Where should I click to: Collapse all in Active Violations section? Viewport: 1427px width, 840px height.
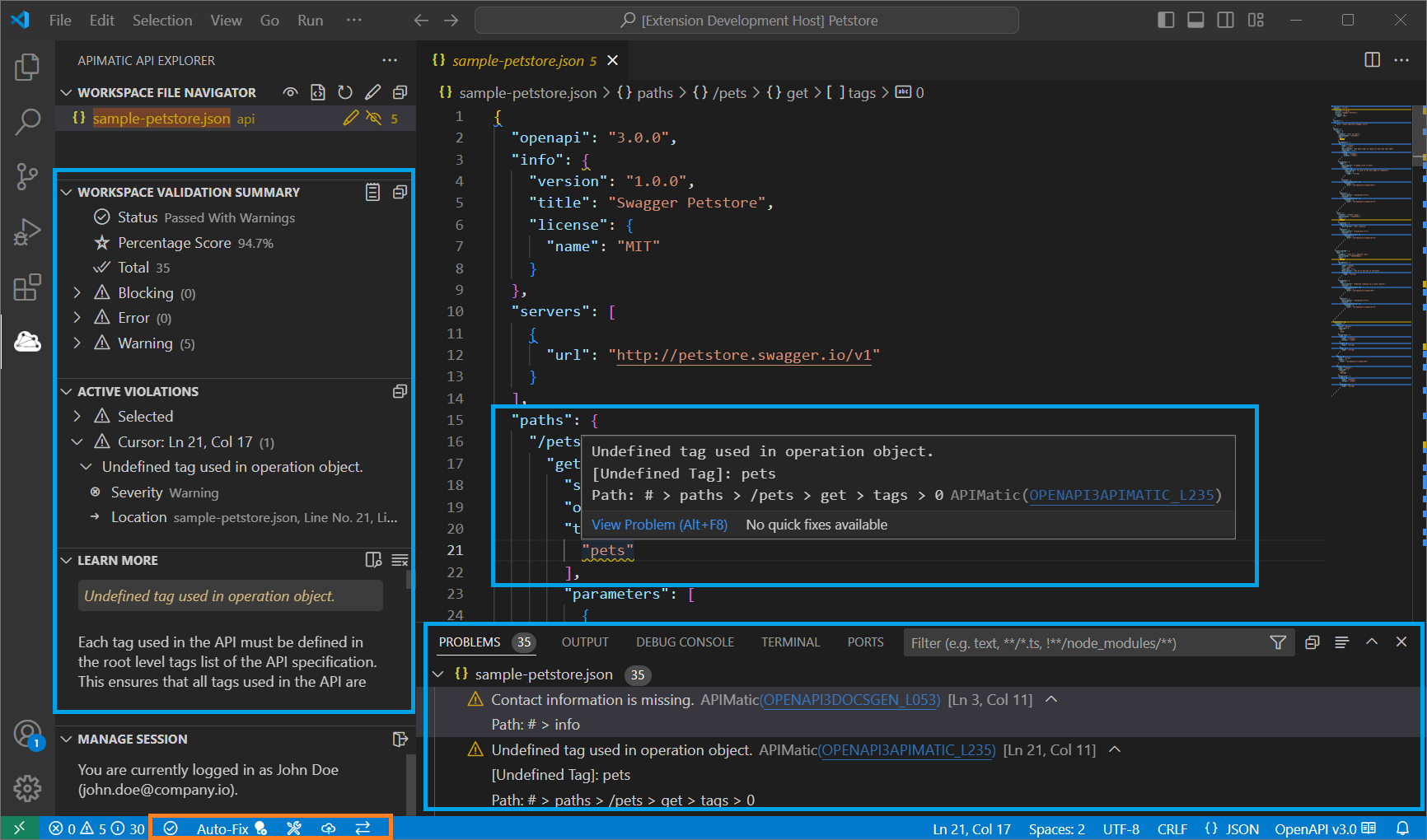pyautogui.click(x=400, y=391)
